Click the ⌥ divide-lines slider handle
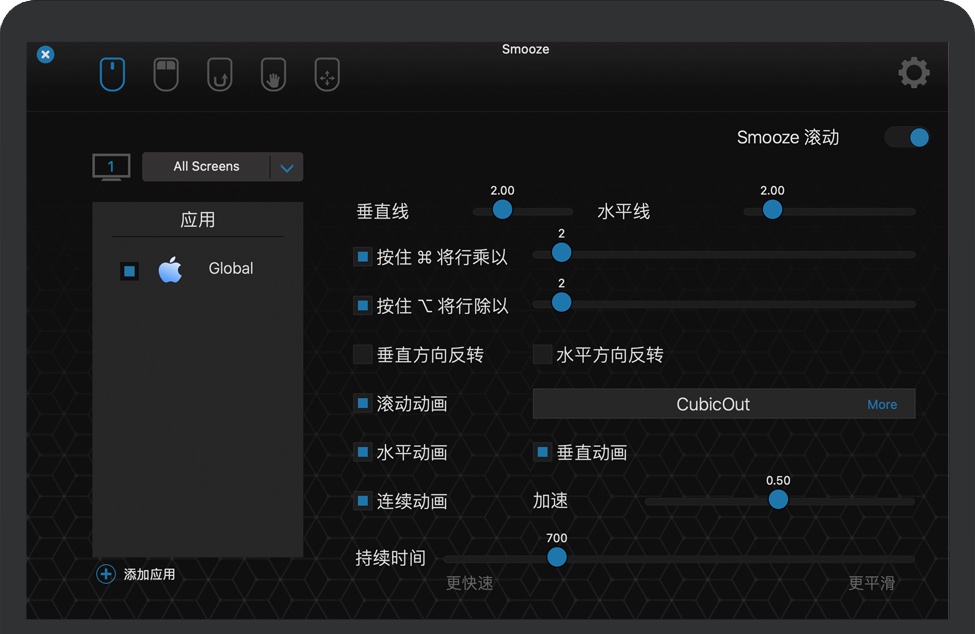Screen dimensions: 975x634 tap(561, 303)
